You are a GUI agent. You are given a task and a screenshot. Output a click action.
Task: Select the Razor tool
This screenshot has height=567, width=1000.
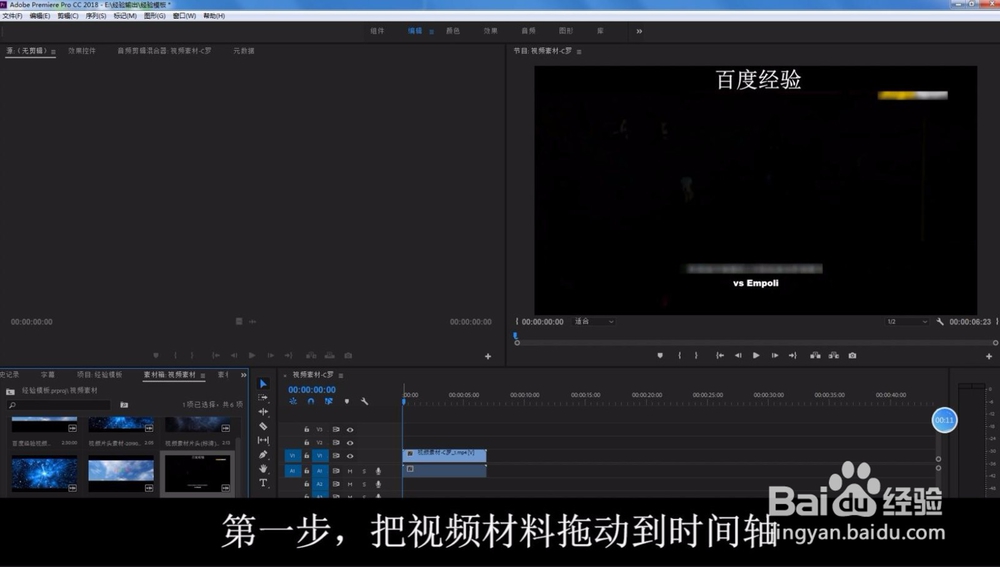(263, 426)
